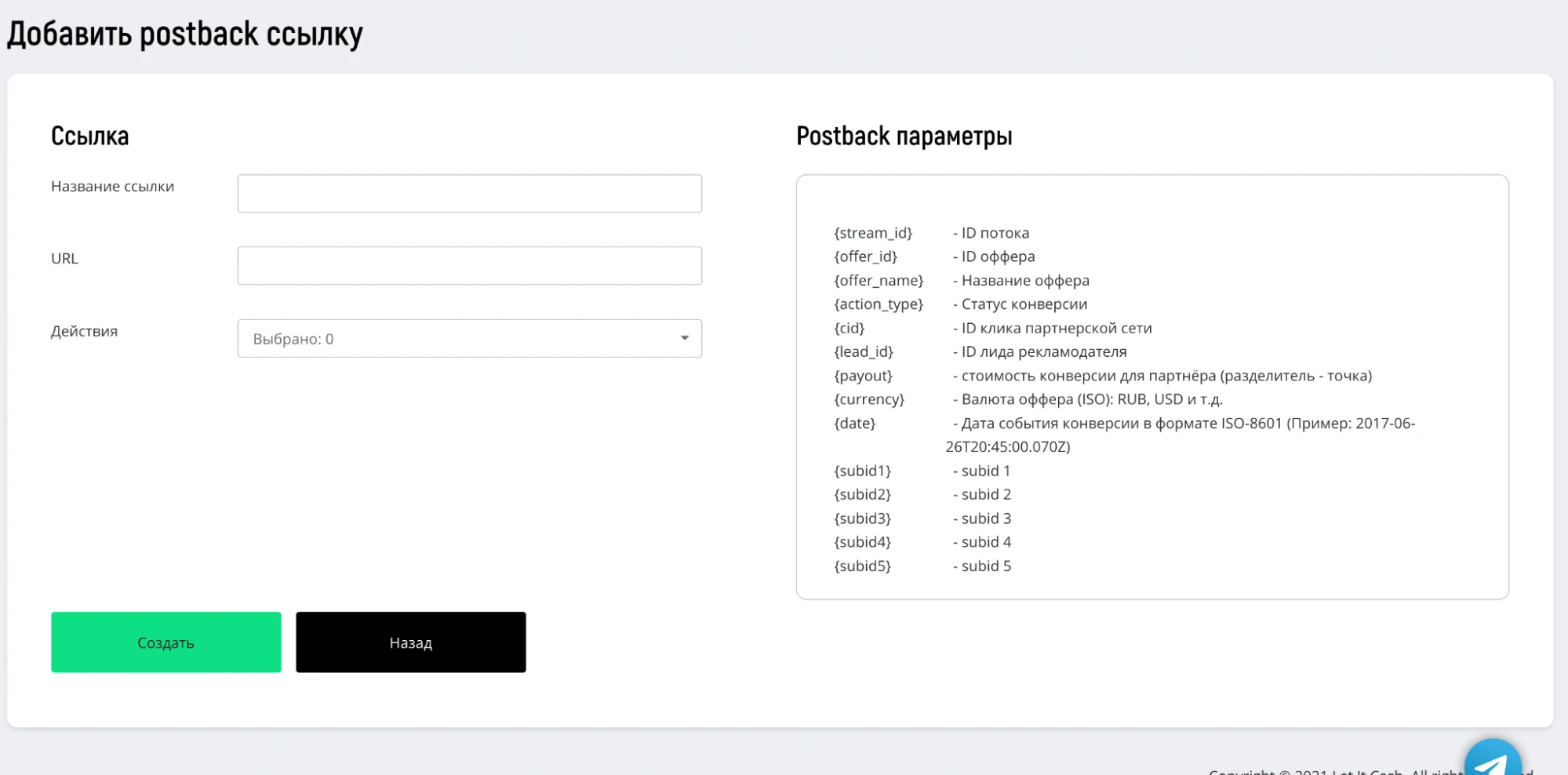Select the {subid1} parameter text
1568x775 pixels.
pyautogui.click(x=862, y=471)
